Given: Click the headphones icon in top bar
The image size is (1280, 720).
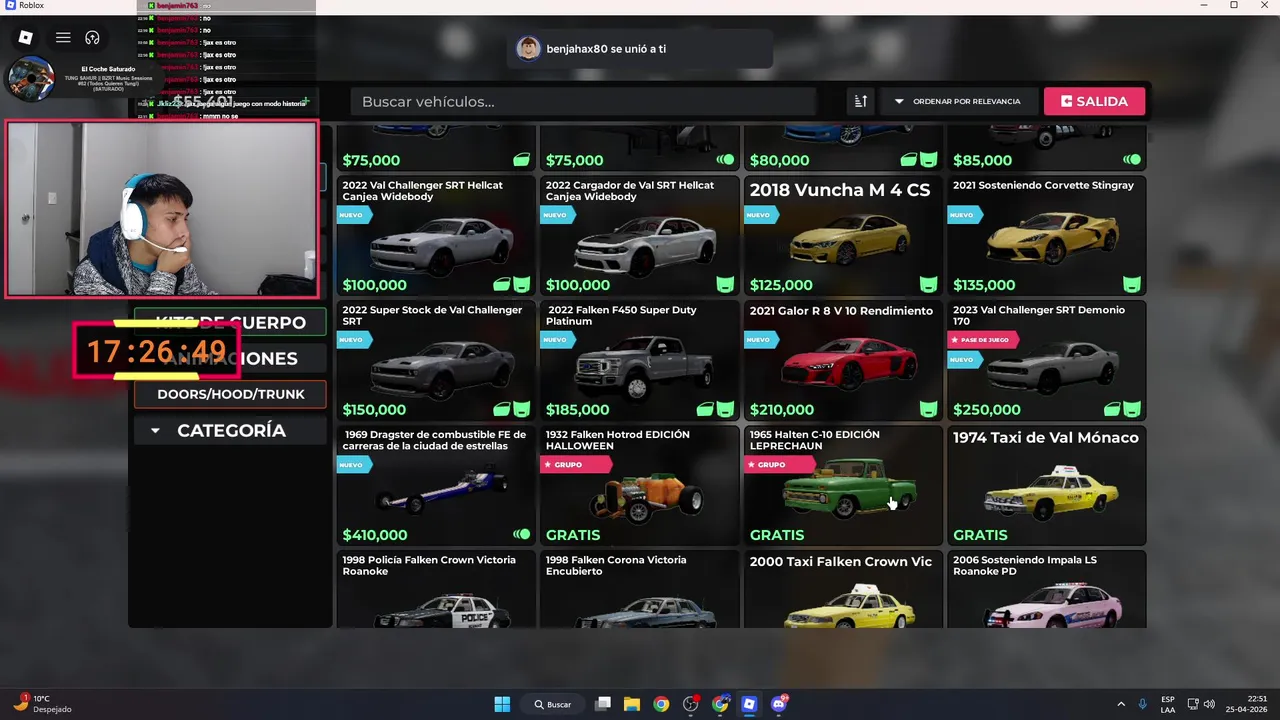Looking at the screenshot, I should click(92, 38).
